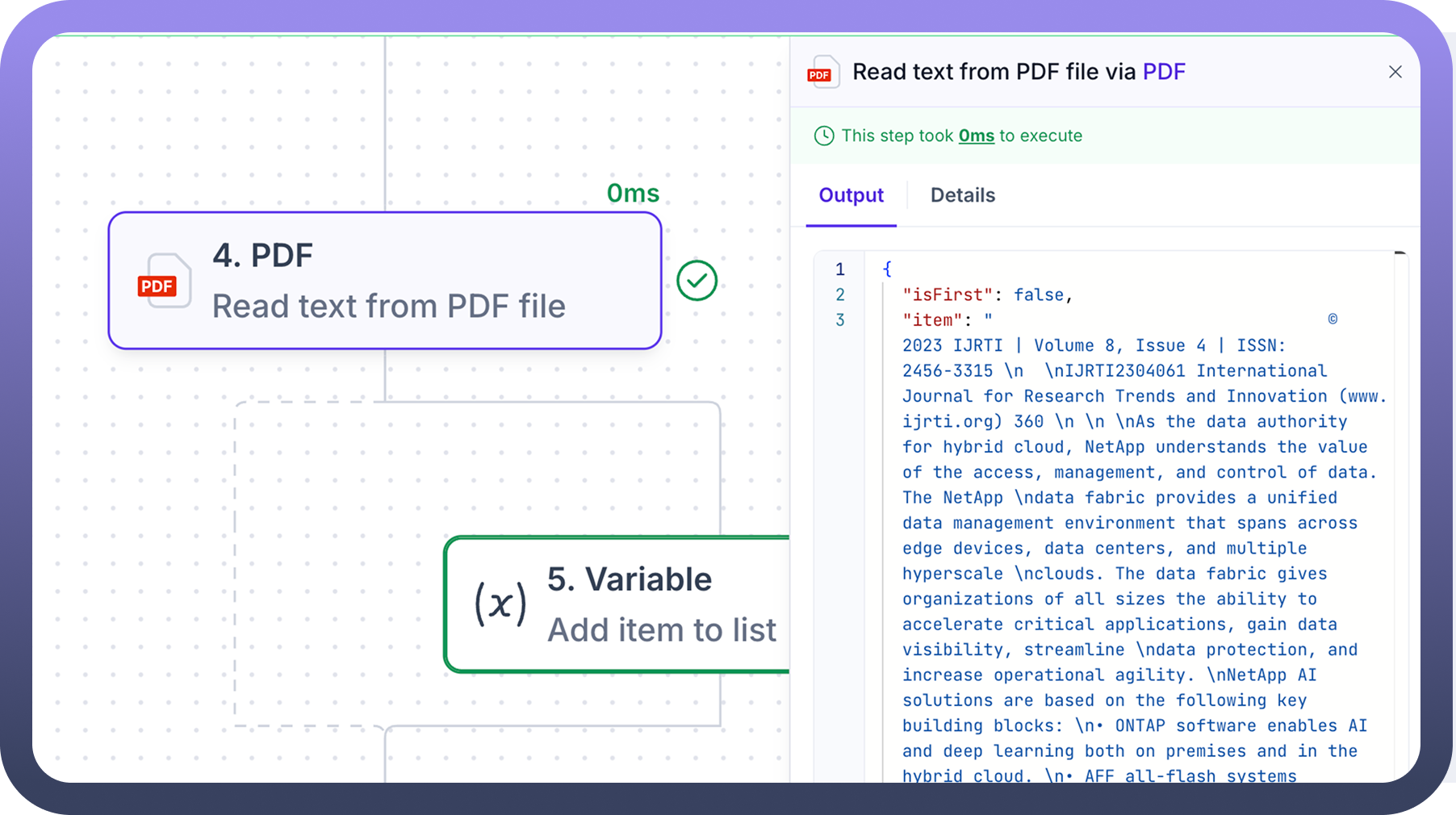Click the (x) variable icon in step 5
This screenshot has width=1456, height=815.
click(500, 604)
